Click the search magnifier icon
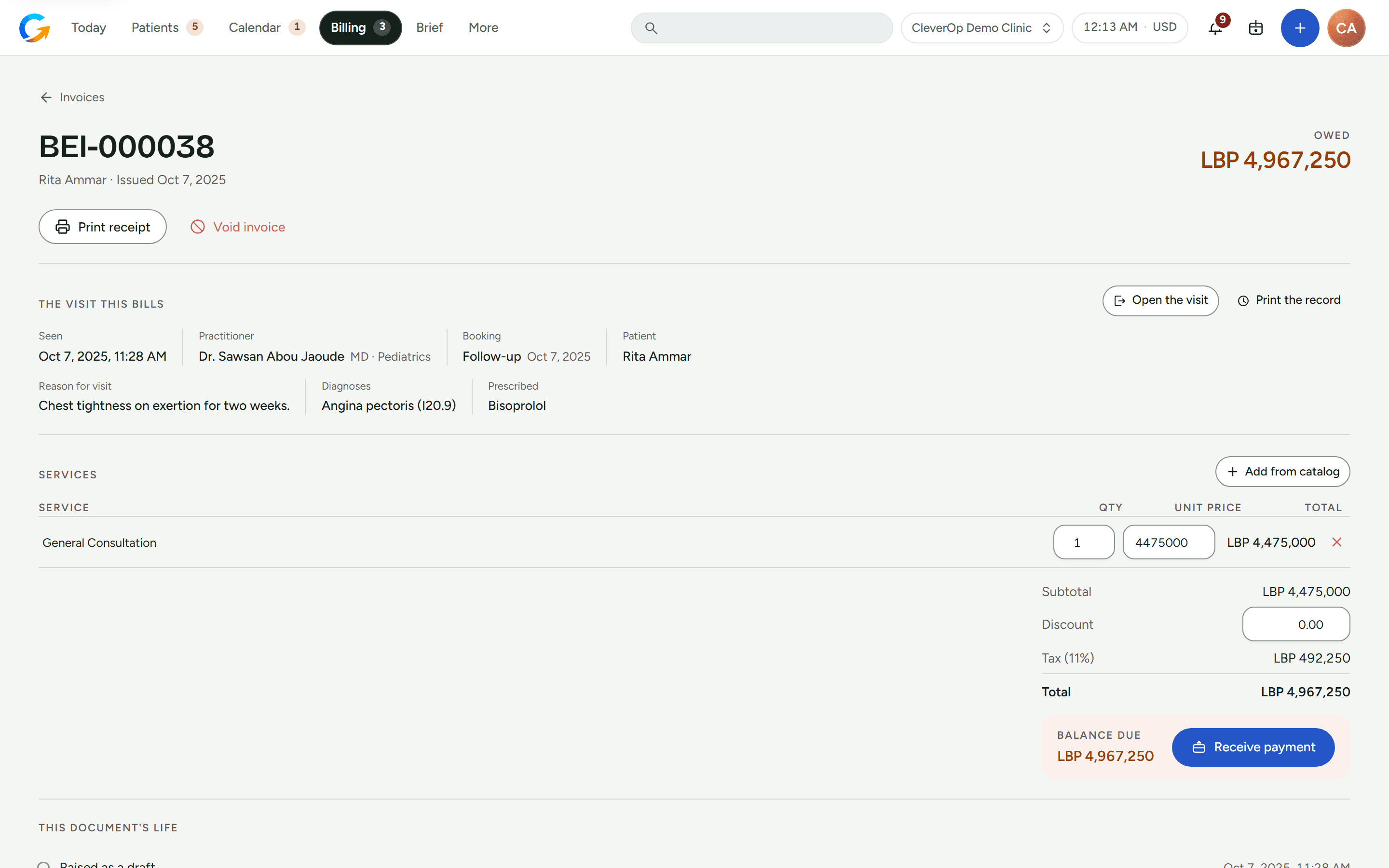Image resolution: width=1389 pixels, height=868 pixels. click(x=651, y=27)
